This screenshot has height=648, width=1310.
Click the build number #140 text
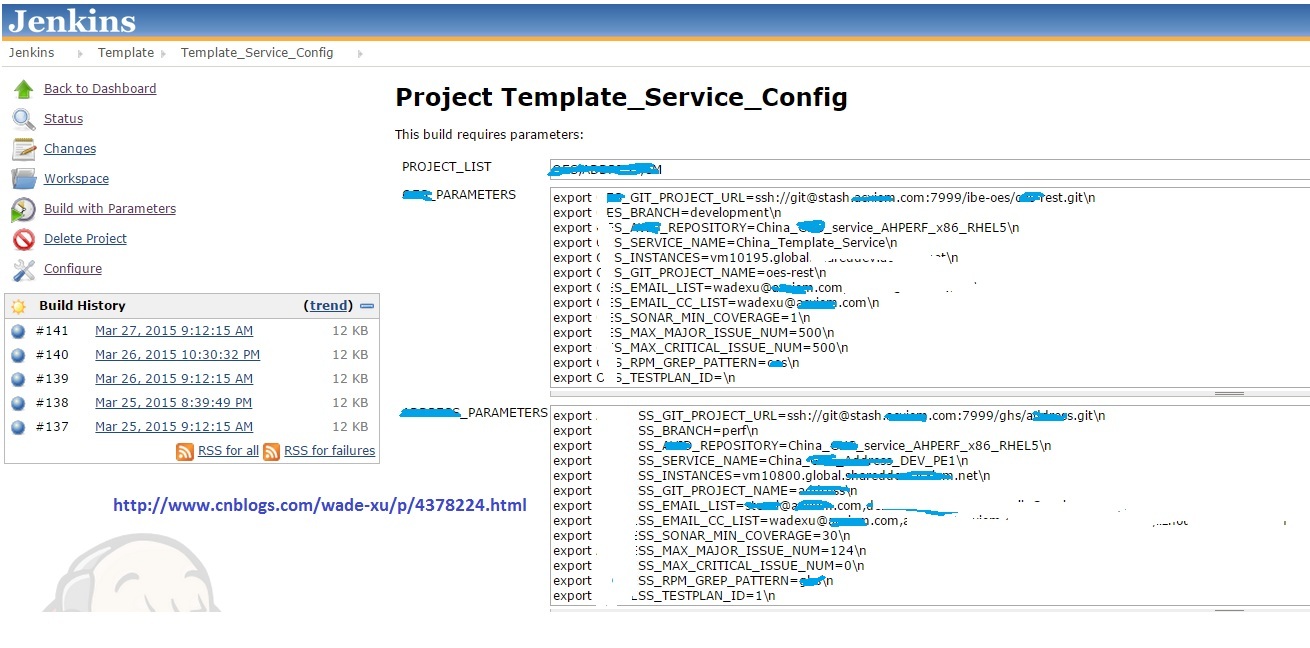click(52, 355)
